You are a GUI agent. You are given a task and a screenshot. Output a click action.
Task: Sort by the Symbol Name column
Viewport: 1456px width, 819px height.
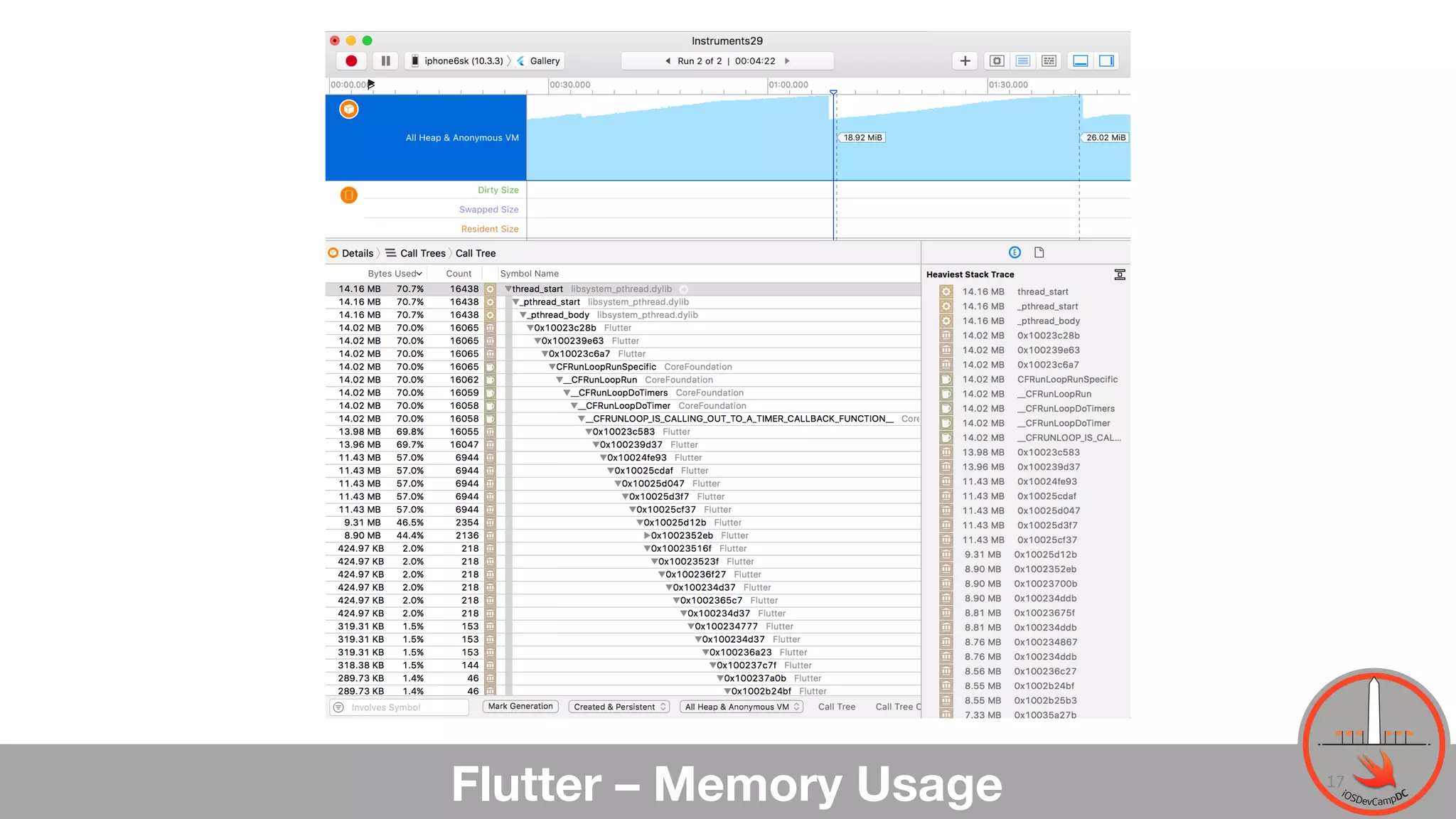coord(530,274)
